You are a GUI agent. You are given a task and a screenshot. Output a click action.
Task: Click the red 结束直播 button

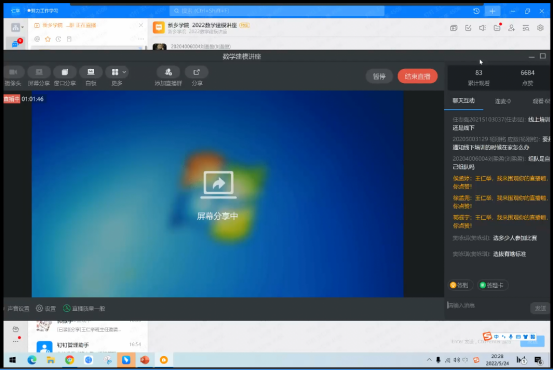coord(418,77)
